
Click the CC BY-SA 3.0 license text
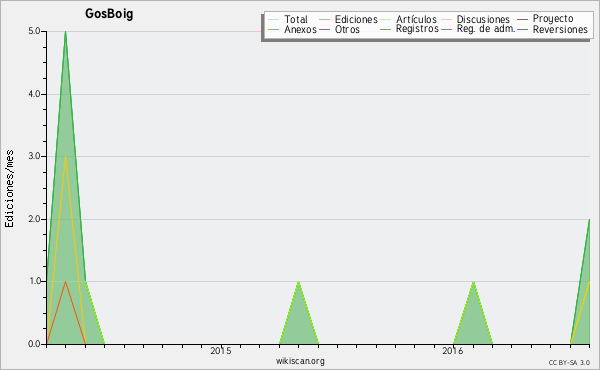569,362
